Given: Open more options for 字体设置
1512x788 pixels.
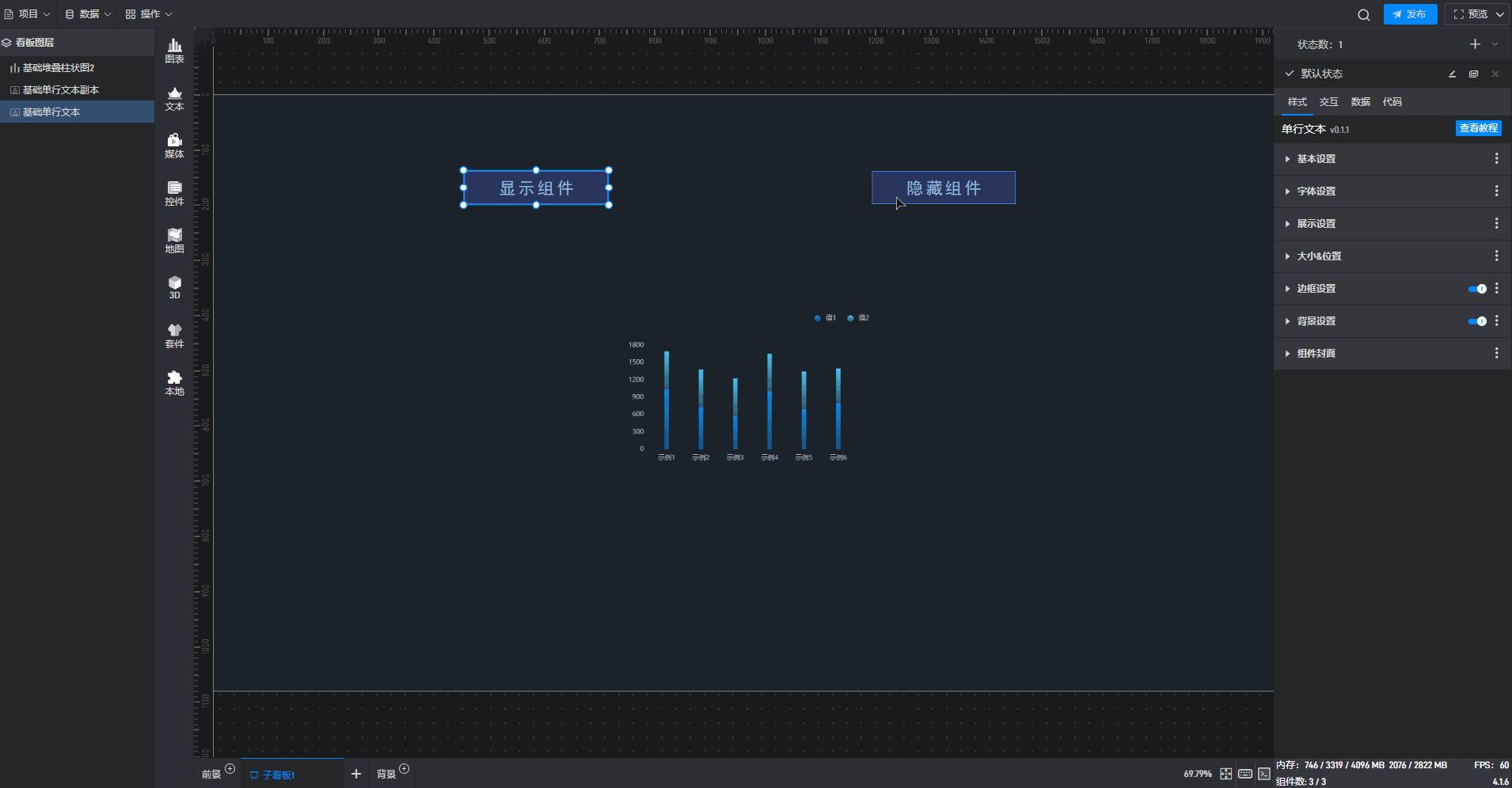Looking at the screenshot, I should [1496, 191].
